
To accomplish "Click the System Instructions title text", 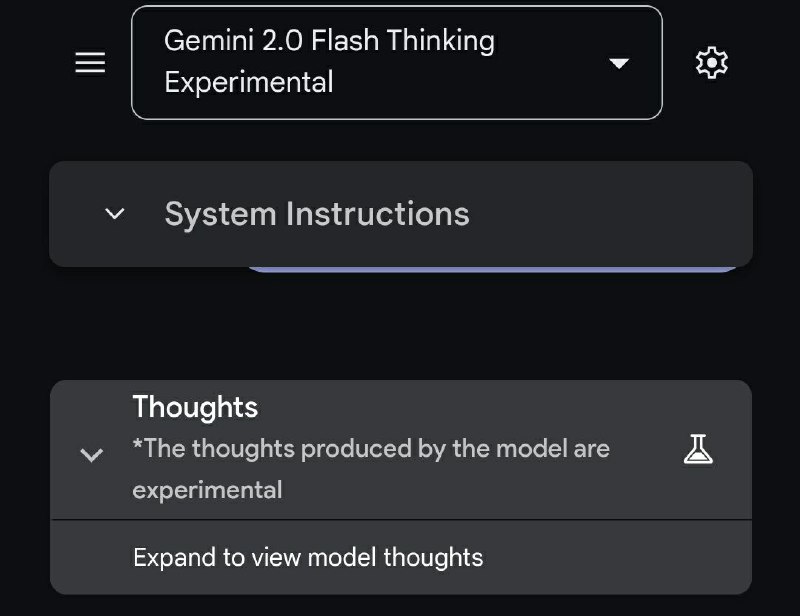I will (x=318, y=214).
